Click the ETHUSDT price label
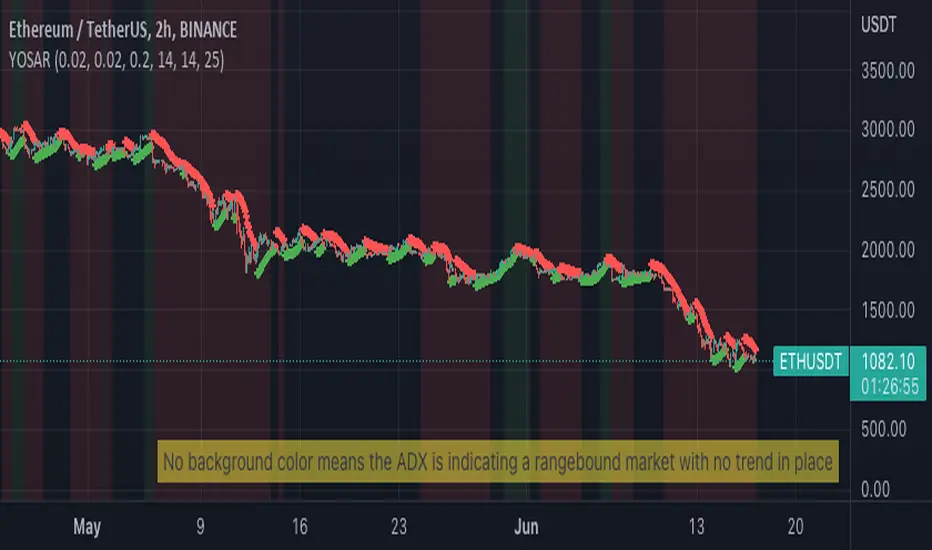The image size is (932, 550). (810, 362)
